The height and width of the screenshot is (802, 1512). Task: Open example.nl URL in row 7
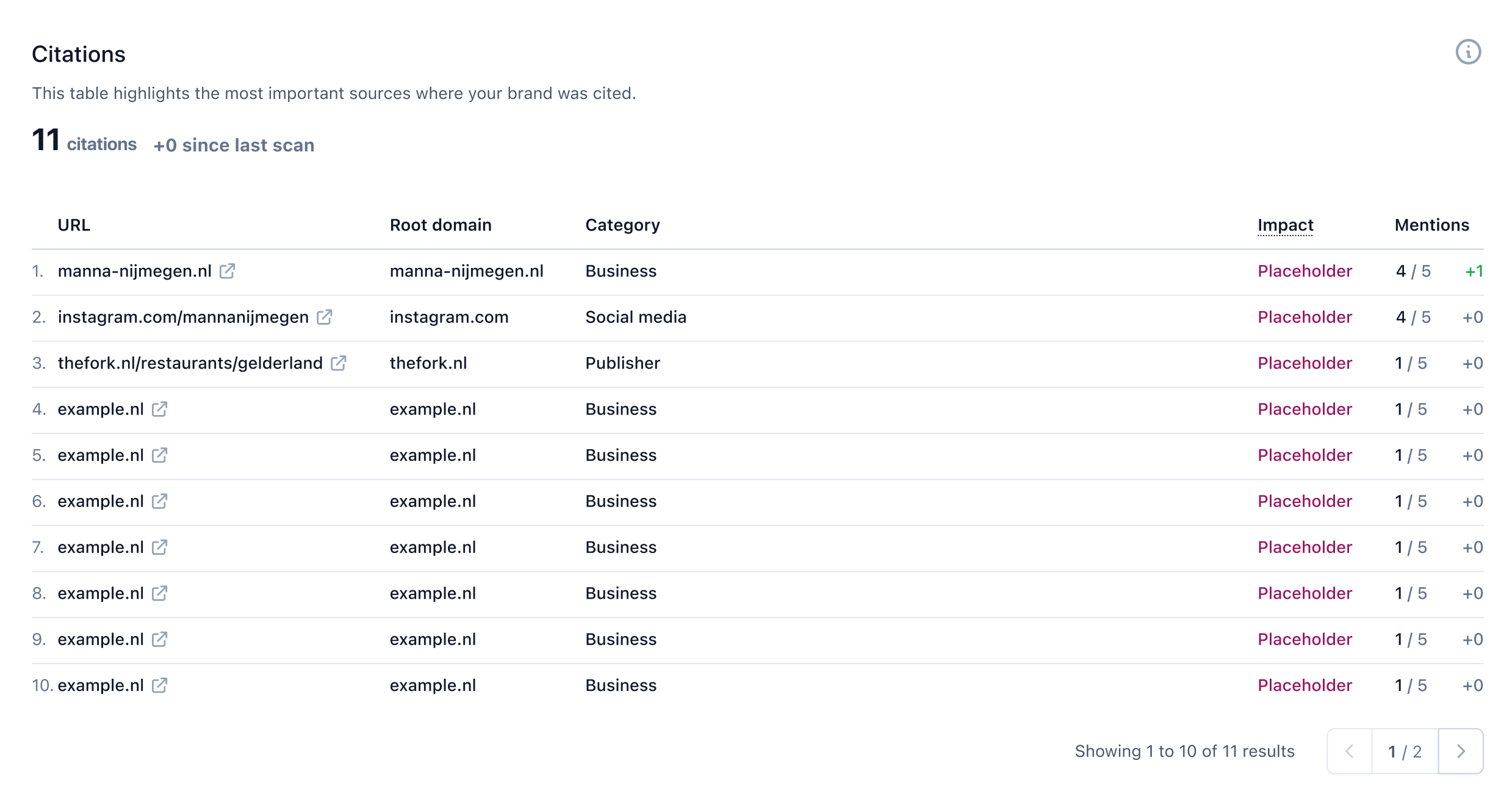(101, 547)
